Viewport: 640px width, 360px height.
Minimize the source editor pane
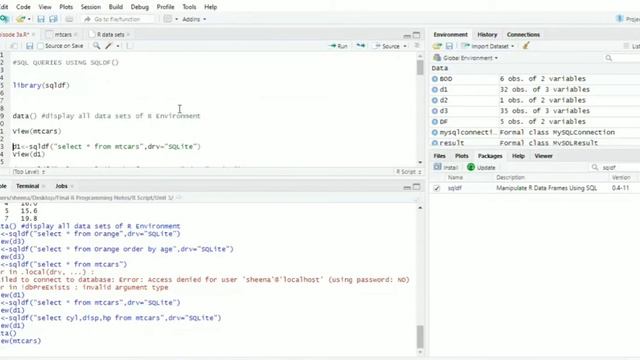coord(407,36)
